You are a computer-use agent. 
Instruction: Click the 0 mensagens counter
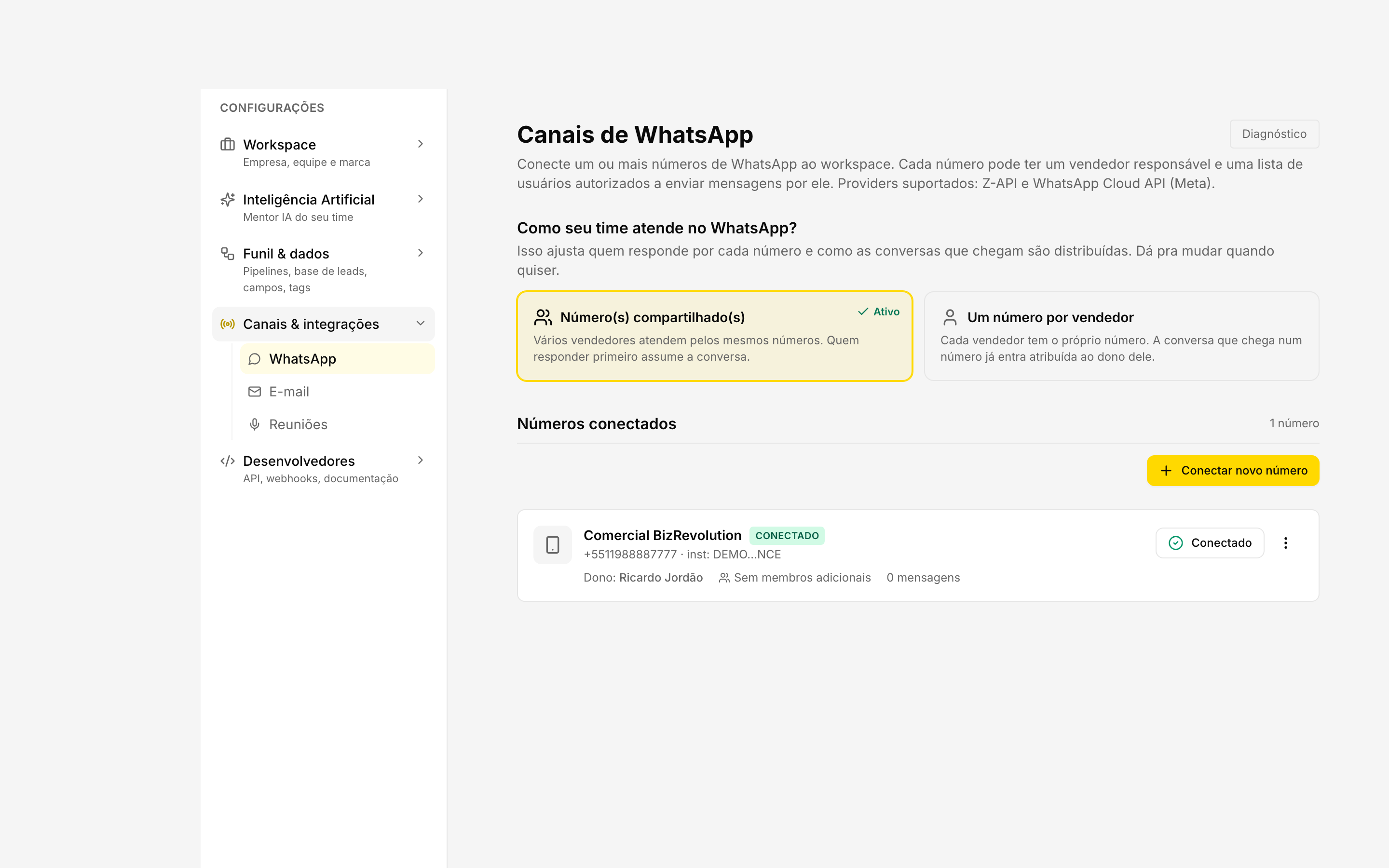point(923,578)
